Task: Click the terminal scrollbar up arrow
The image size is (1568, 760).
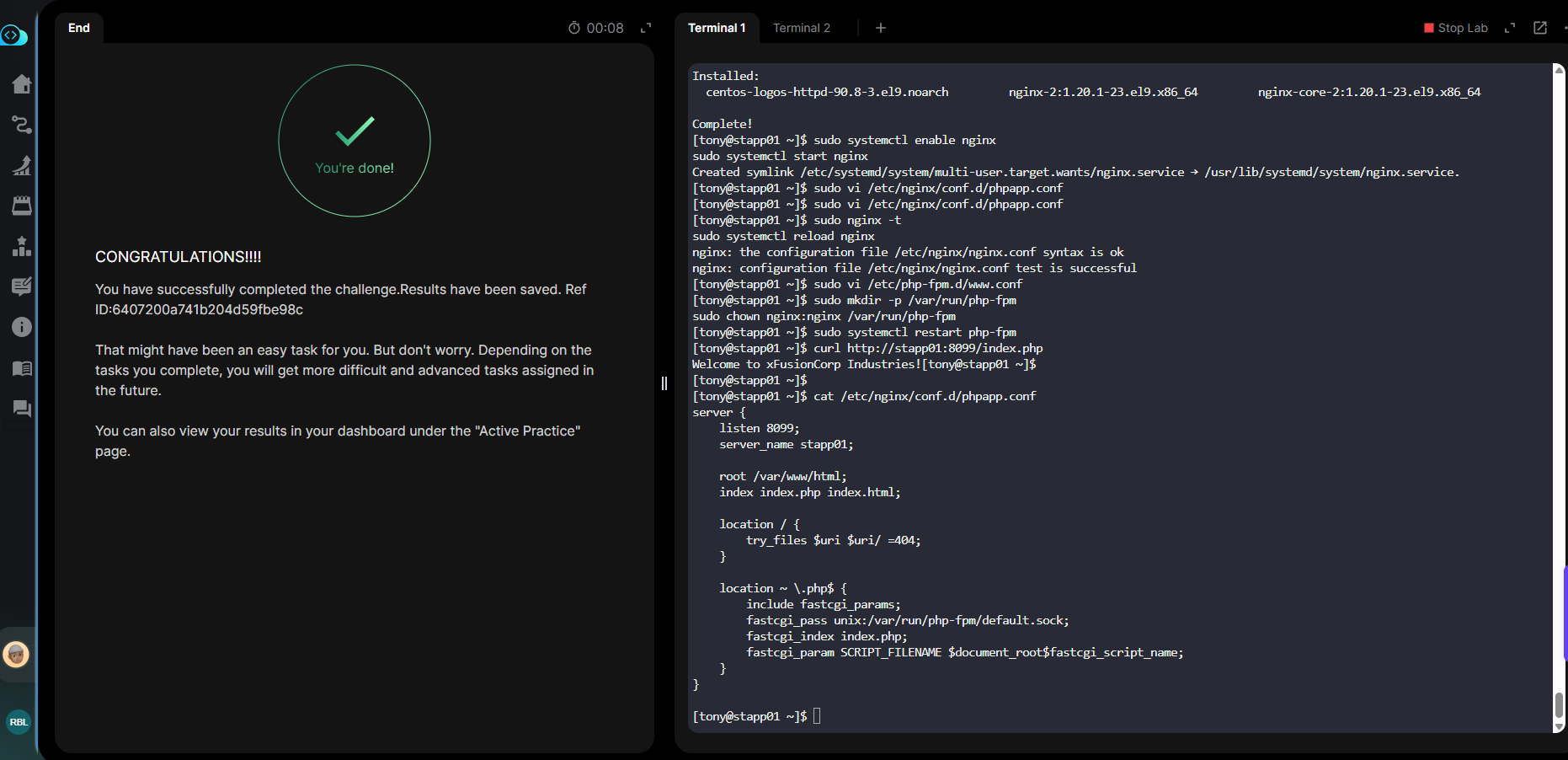Action: click(x=1559, y=70)
